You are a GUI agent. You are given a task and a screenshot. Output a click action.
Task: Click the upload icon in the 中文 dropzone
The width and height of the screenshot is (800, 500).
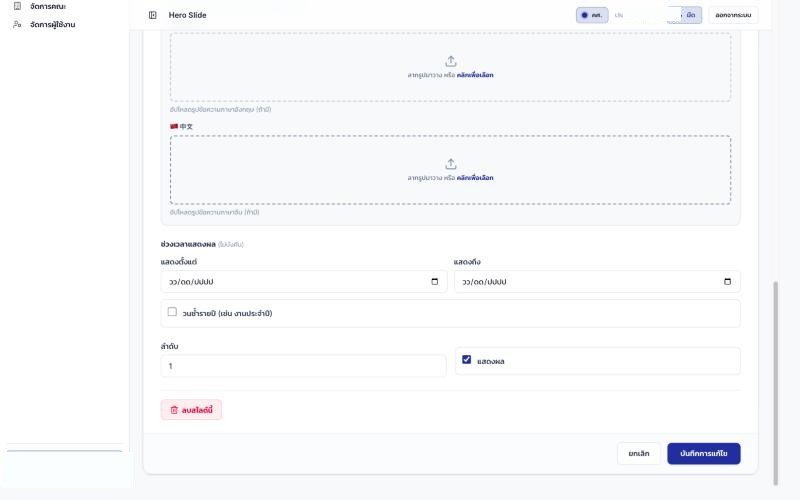(451, 164)
